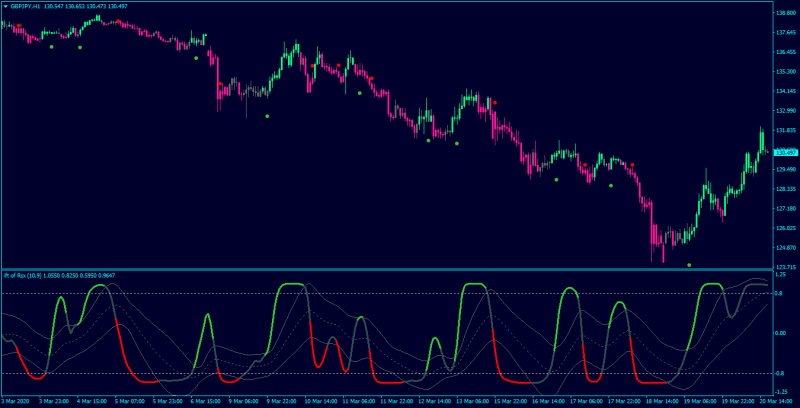Click the 11 Mar 06:00 time label
The width and height of the screenshot is (800, 408).
tap(358, 402)
